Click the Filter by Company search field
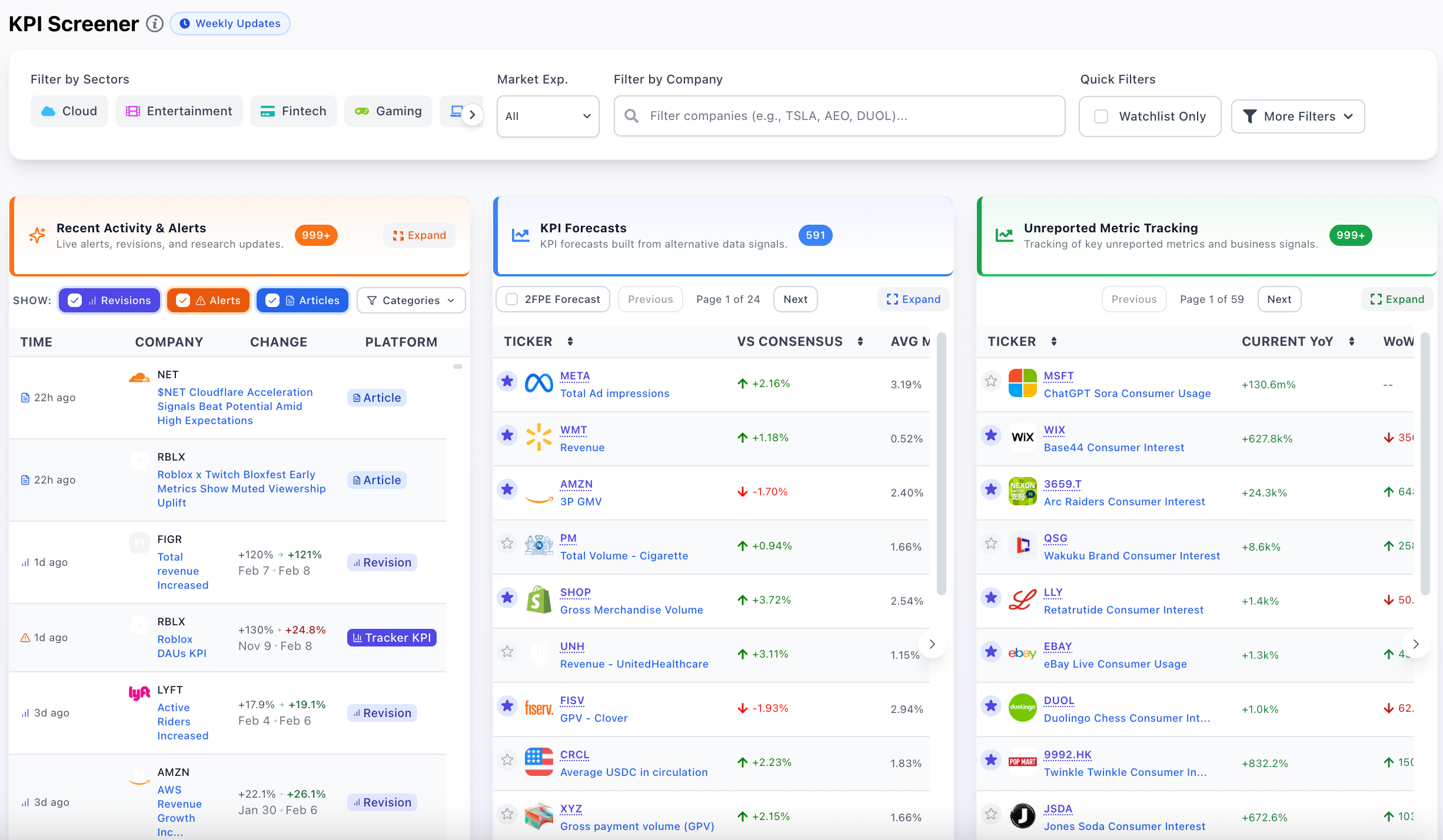The height and width of the screenshot is (840, 1443). (x=839, y=116)
